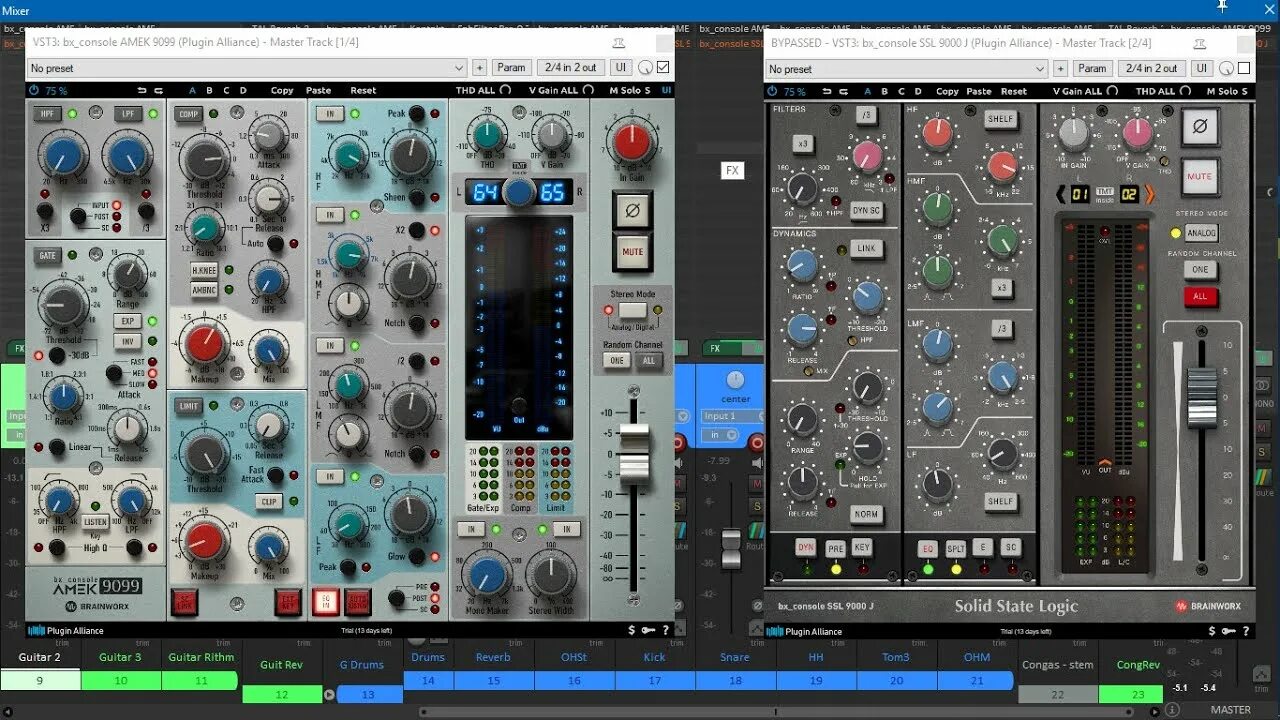Select setting D in AMEK toolbar
The height and width of the screenshot is (720, 1280).
click(x=243, y=91)
